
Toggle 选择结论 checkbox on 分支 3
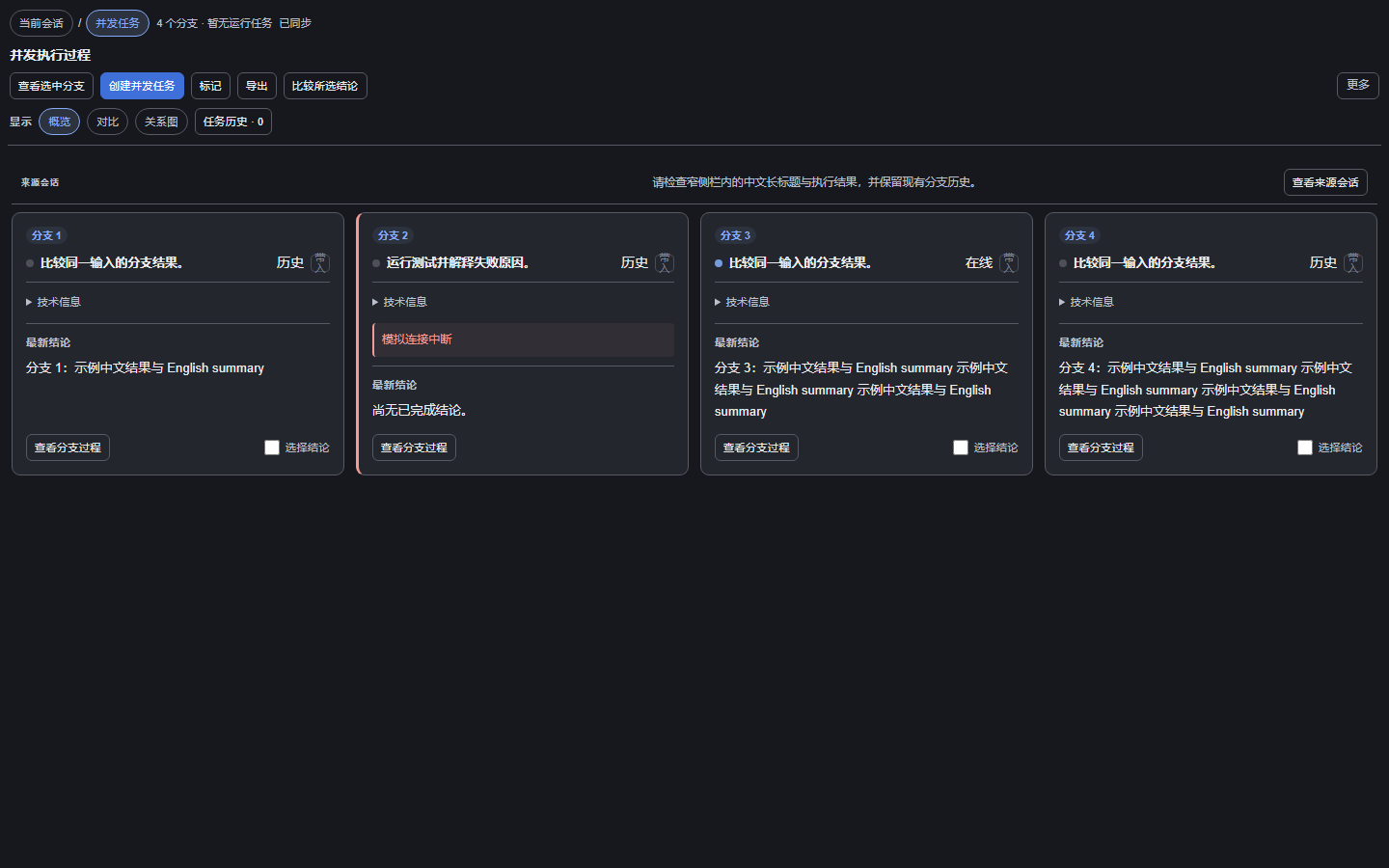click(x=961, y=448)
